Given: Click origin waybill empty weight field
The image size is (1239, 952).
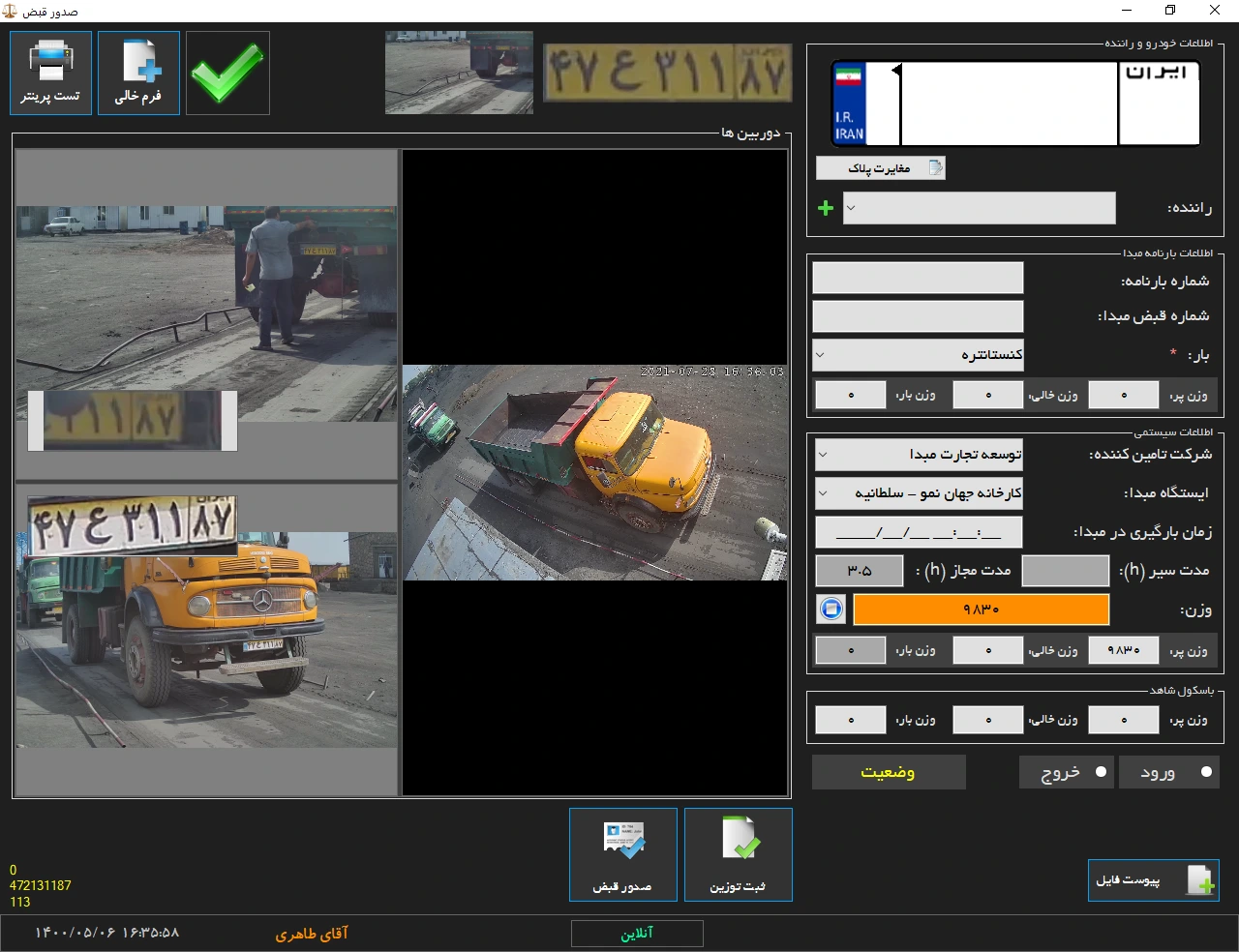Looking at the screenshot, I should point(988,395).
